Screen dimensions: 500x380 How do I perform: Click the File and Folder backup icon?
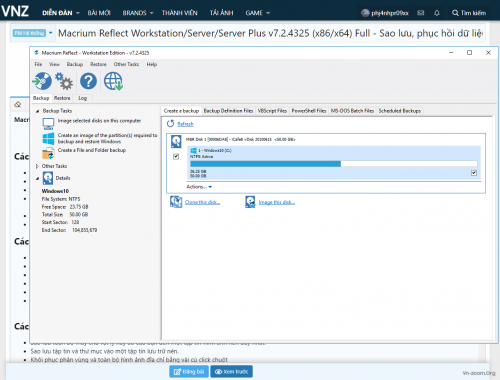coord(48,153)
